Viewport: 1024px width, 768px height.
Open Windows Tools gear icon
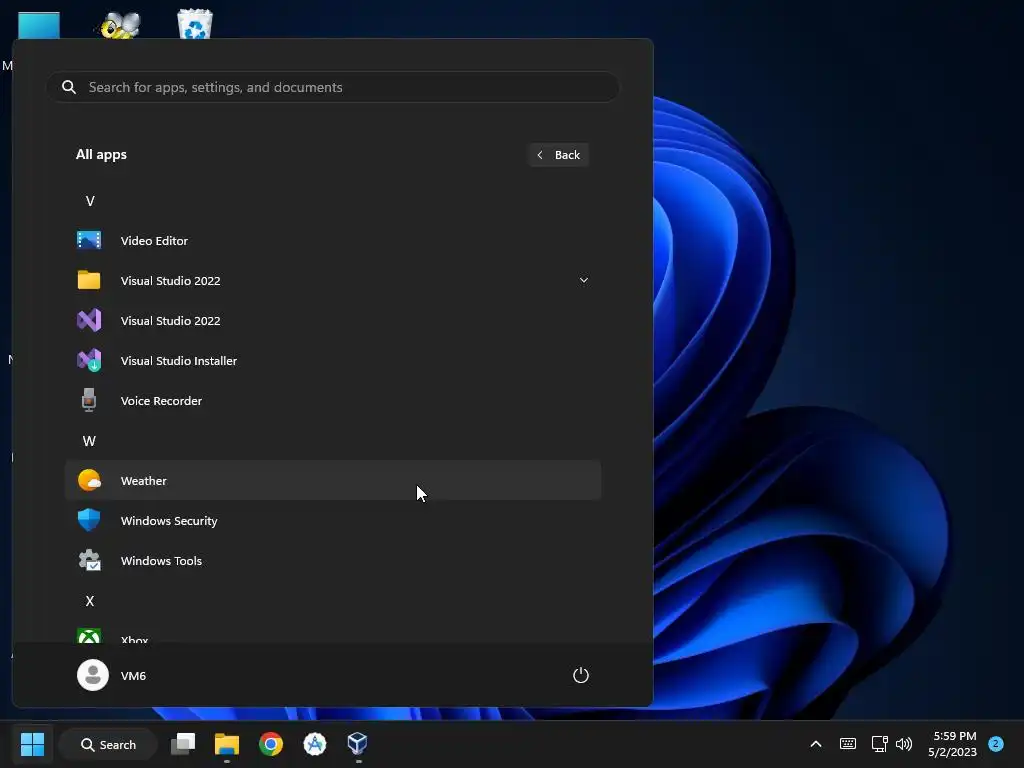click(x=89, y=560)
